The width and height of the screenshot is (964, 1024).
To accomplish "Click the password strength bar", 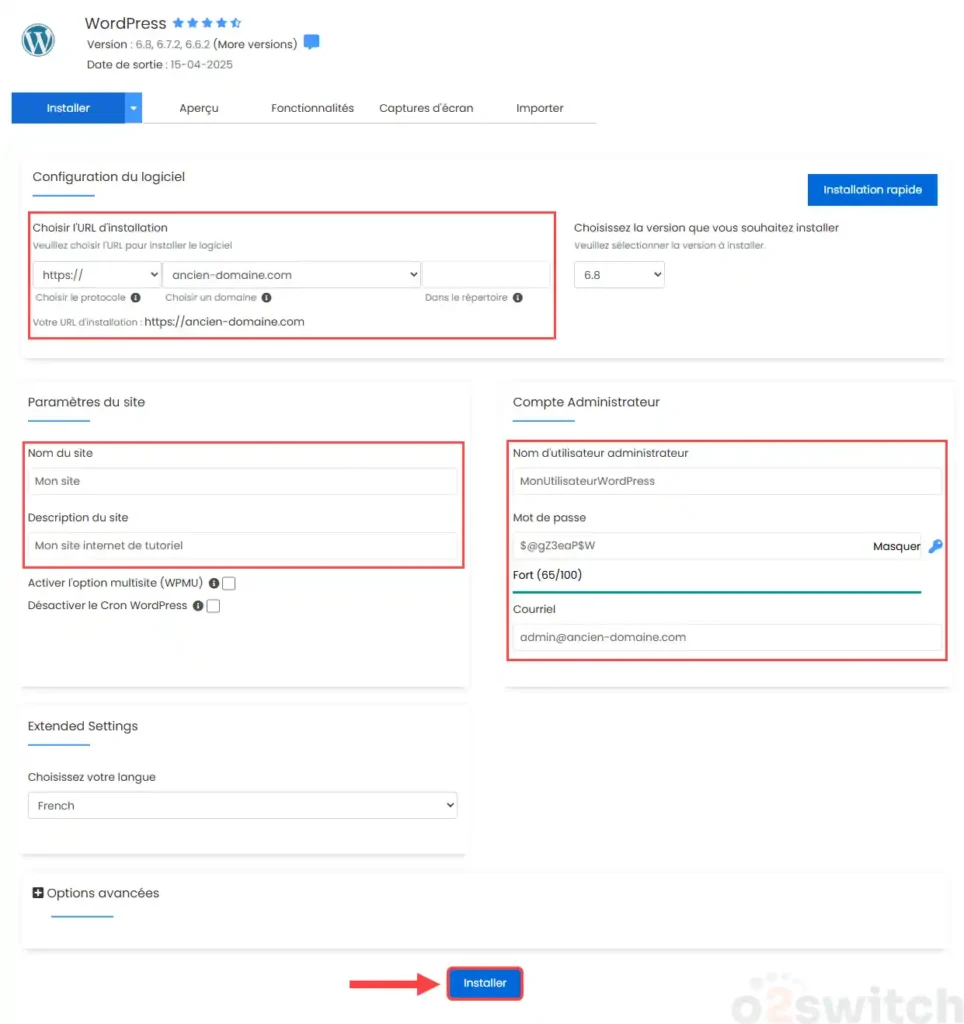I will (x=716, y=592).
